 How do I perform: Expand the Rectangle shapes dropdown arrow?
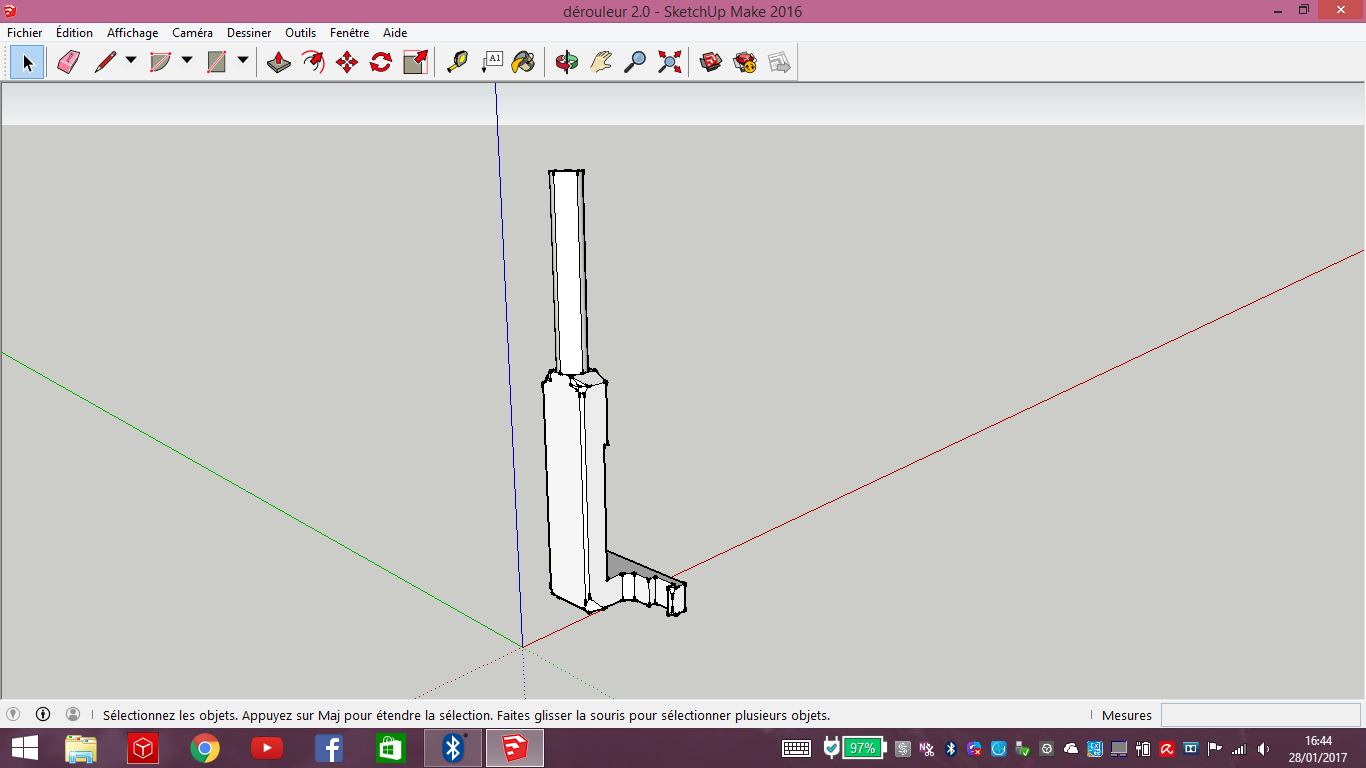click(x=243, y=61)
